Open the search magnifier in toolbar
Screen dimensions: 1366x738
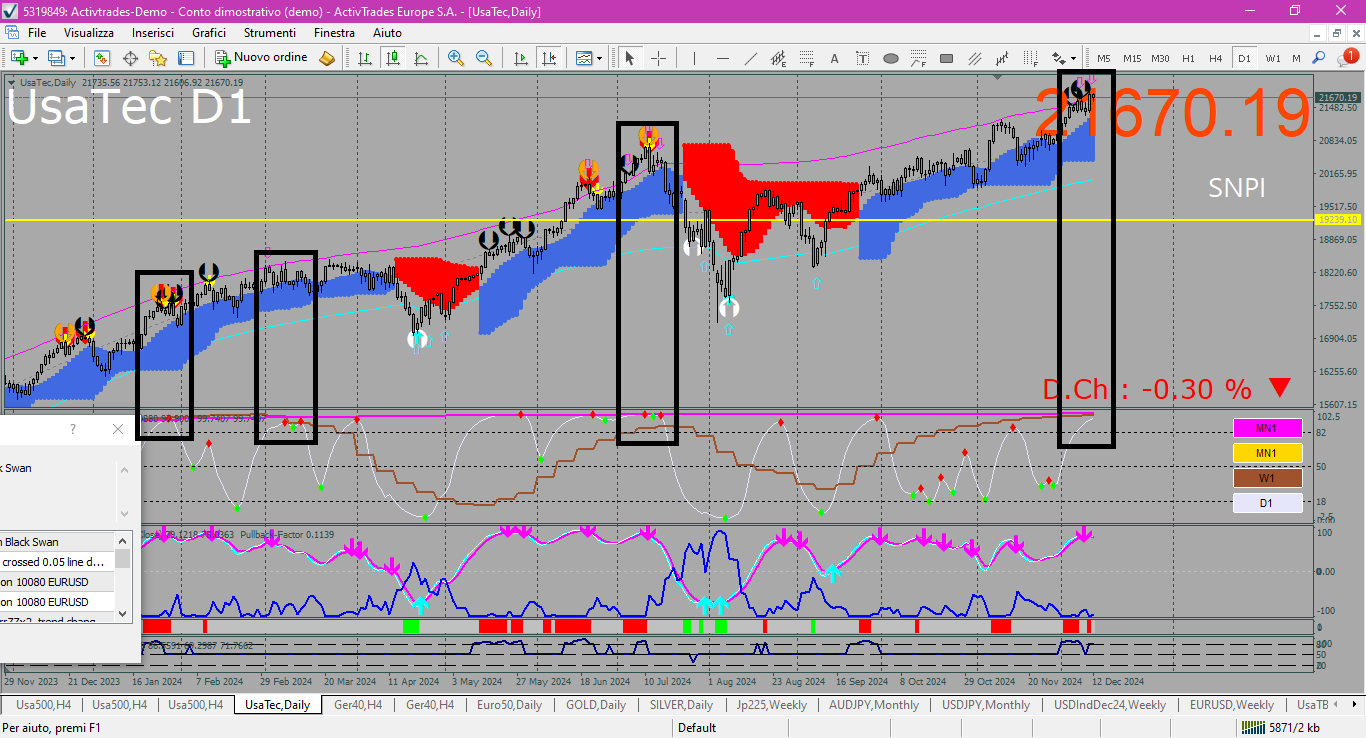coord(1319,58)
